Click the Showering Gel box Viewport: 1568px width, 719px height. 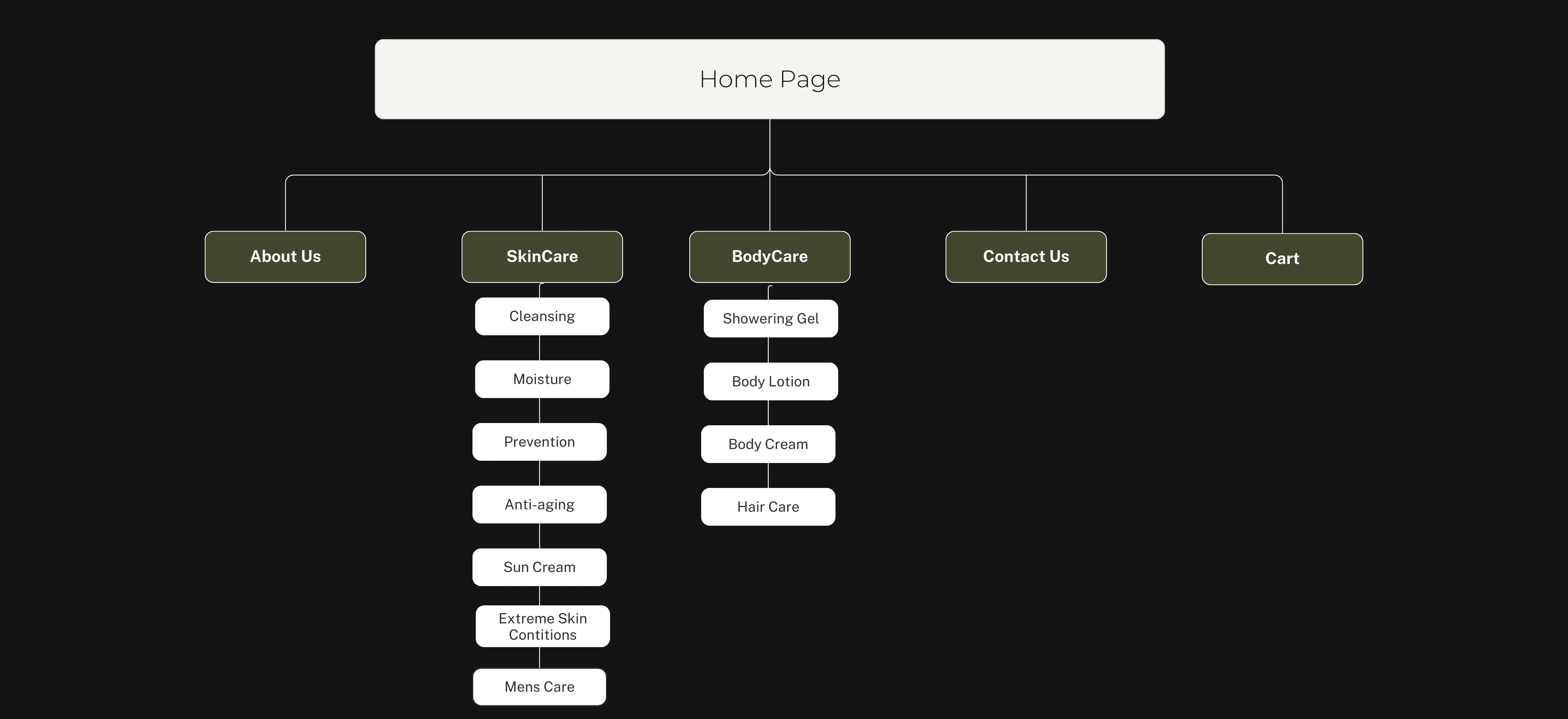[x=771, y=318]
